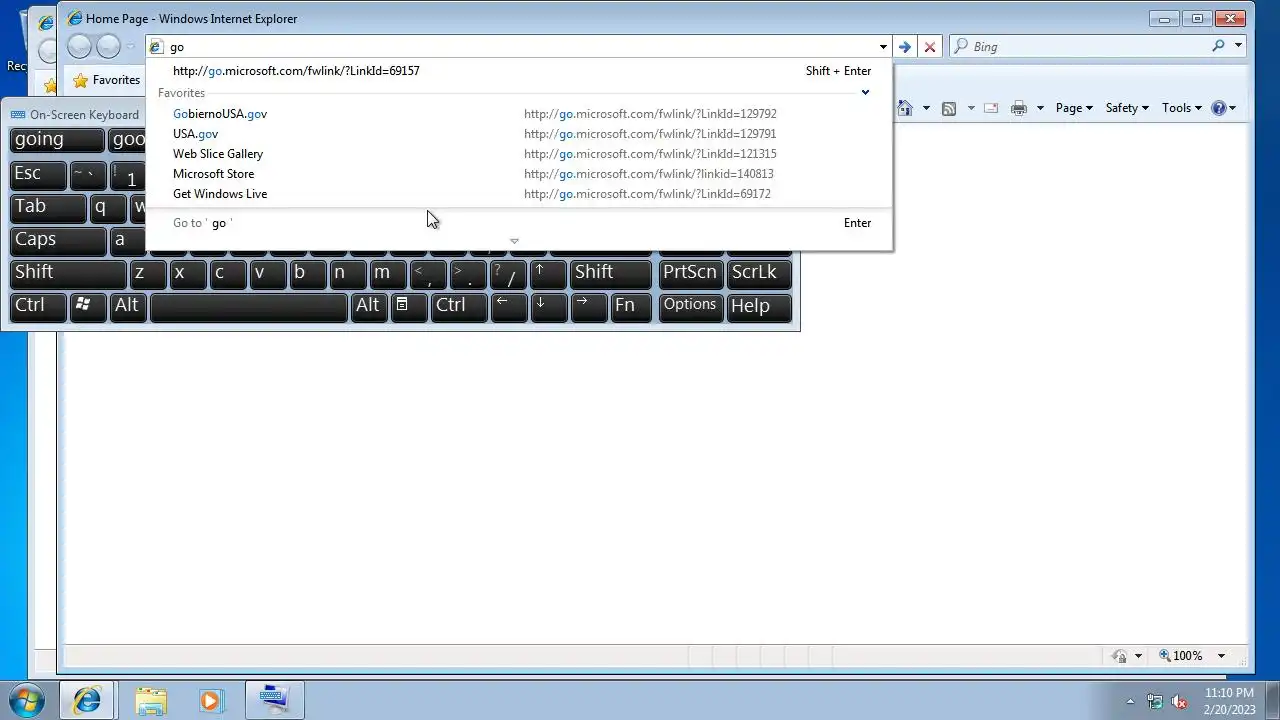Click the Stop X icon by address bar
Screen dimensions: 1280x720
tap(930, 47)
